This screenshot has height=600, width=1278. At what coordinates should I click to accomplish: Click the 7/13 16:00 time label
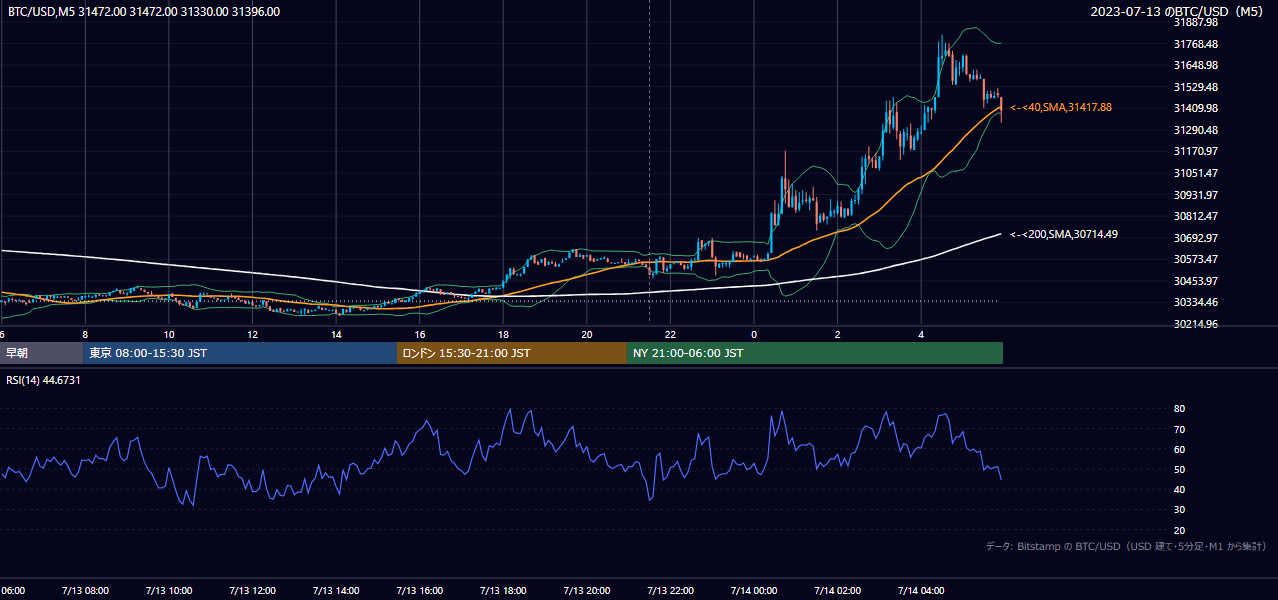click(x=419, y=591)
